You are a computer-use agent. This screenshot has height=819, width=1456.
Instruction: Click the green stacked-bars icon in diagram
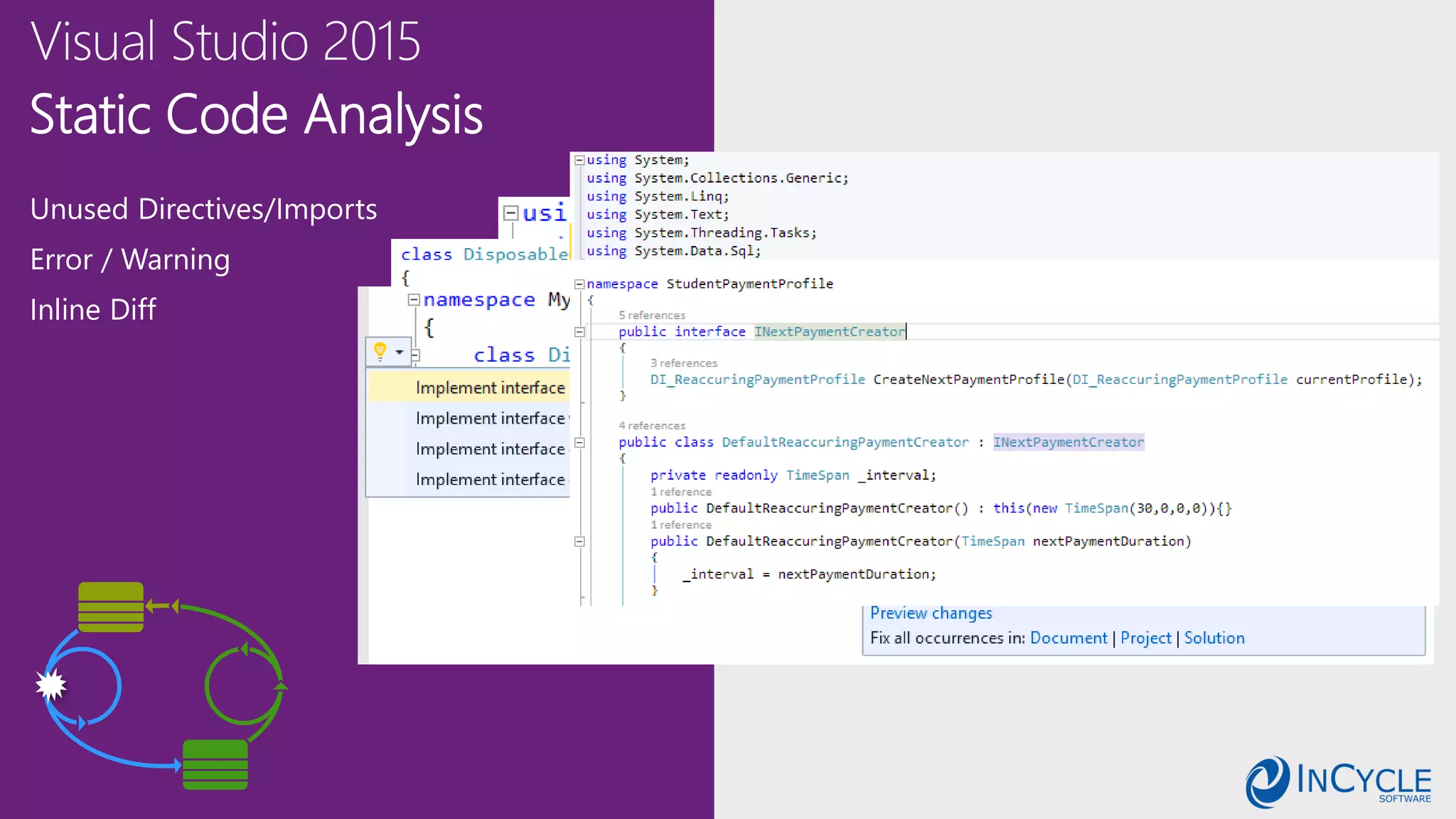(215, 765)
